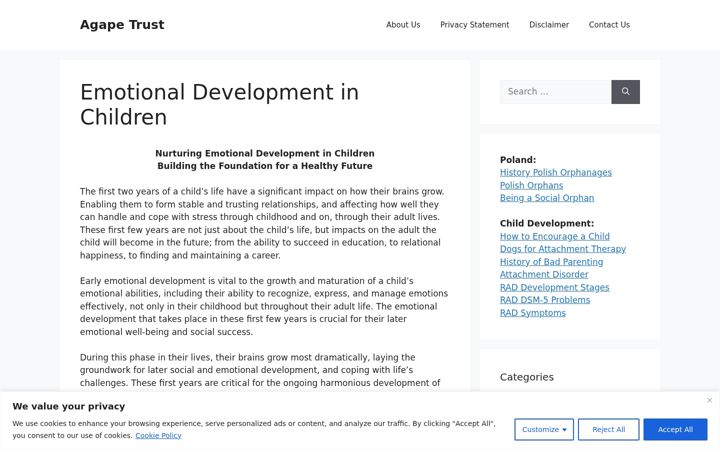
Task: Focus the Search input field
Action: tap(556, 92)
